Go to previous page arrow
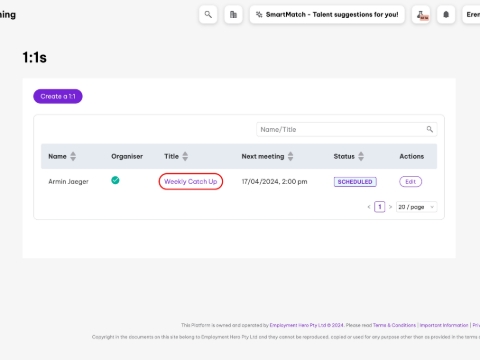Viewport: 480px width, 360px height. 369,207
